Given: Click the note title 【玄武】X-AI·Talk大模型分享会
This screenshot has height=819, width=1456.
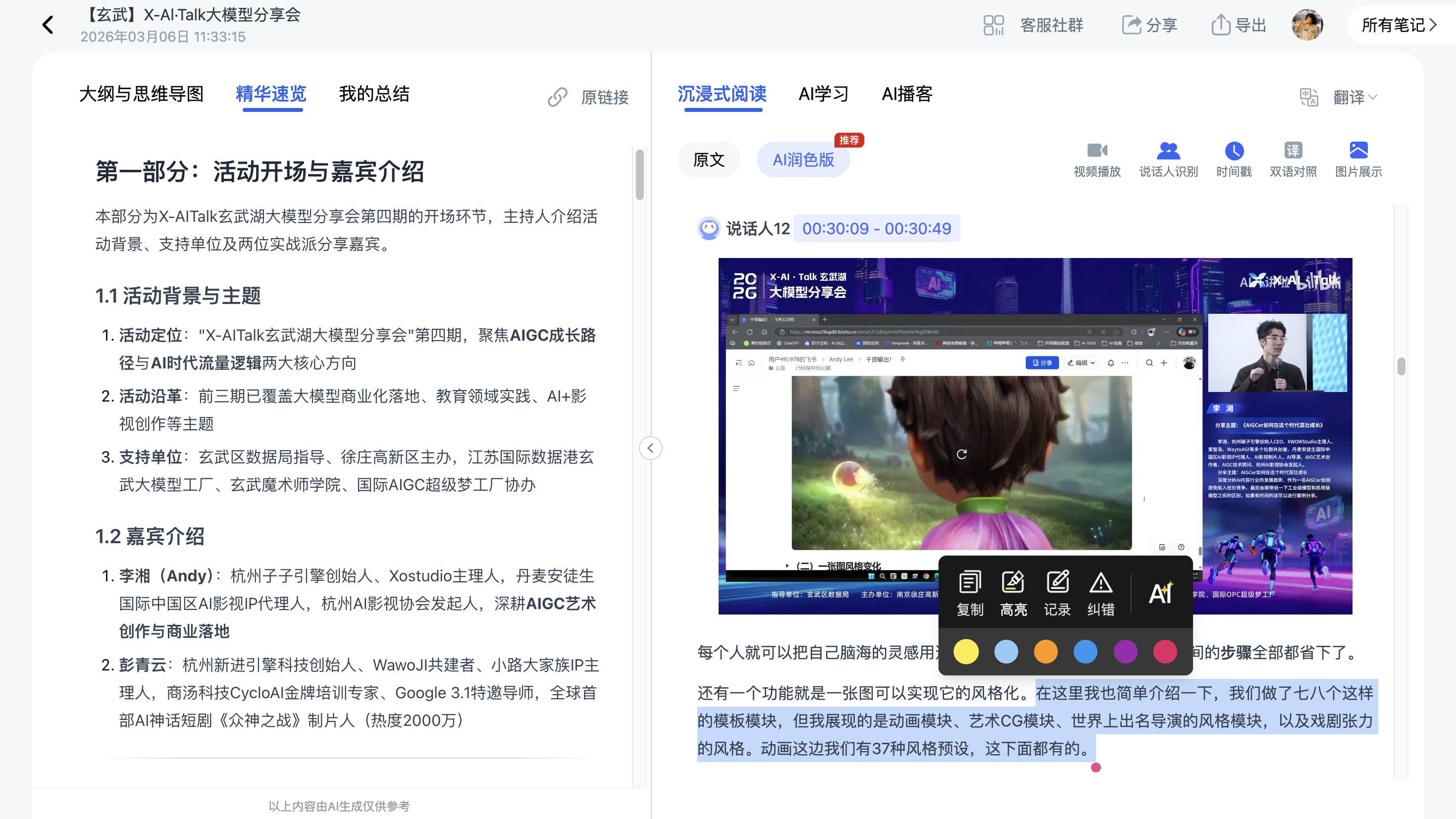Looking at the screenshot, I should (x=192, y=14).
